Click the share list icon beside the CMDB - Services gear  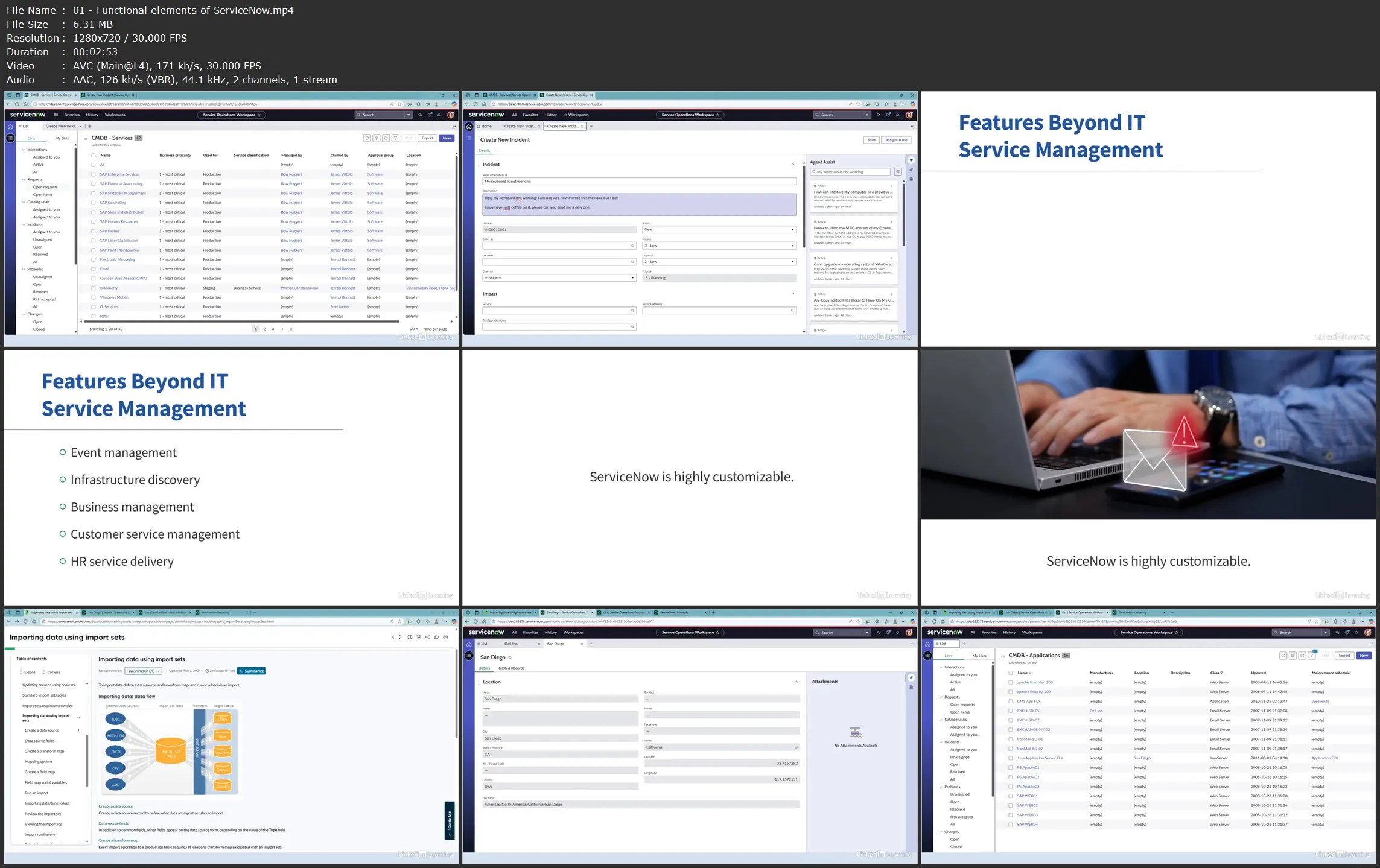[x=386, y=138]
